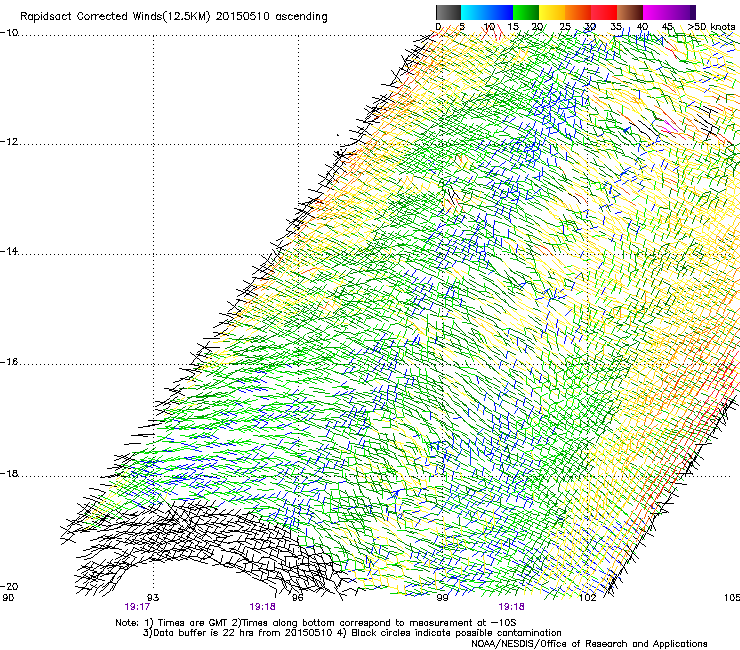Click the gray 0-5 knots color swatch
This screenshot has width=740, height=650.
click(x=448, y=12)
